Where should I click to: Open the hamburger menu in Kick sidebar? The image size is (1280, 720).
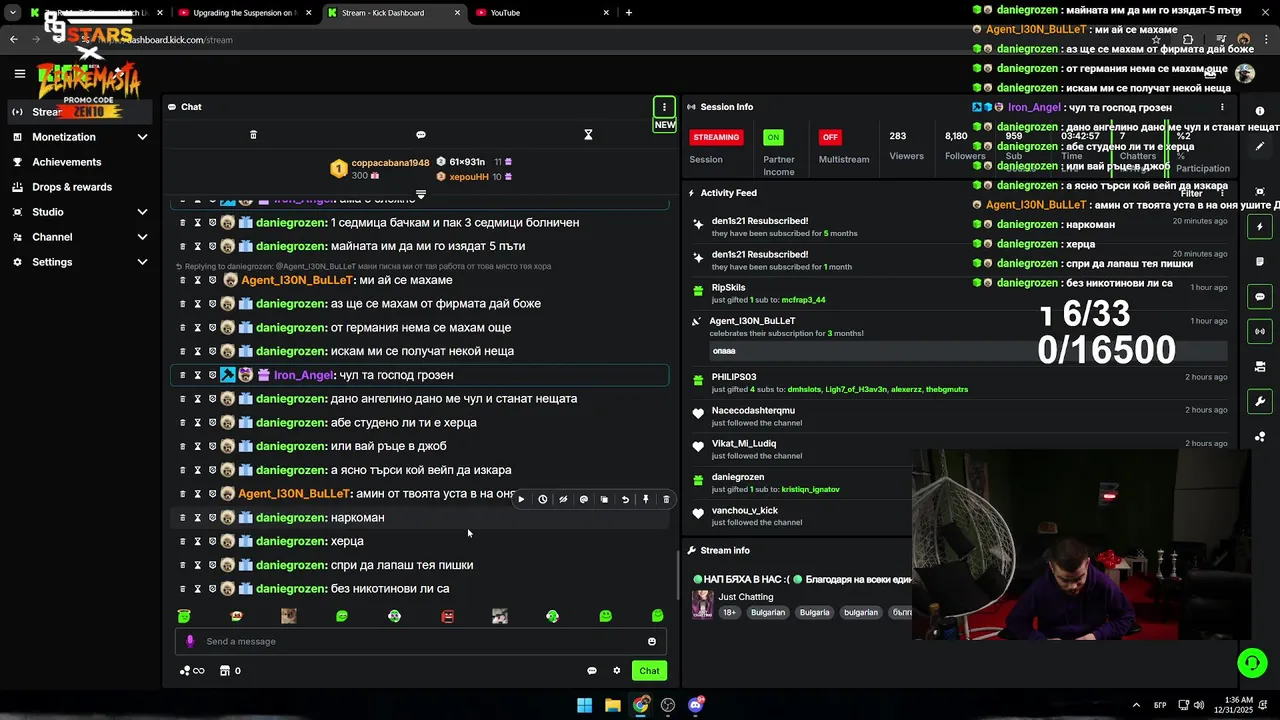[19, 73]
